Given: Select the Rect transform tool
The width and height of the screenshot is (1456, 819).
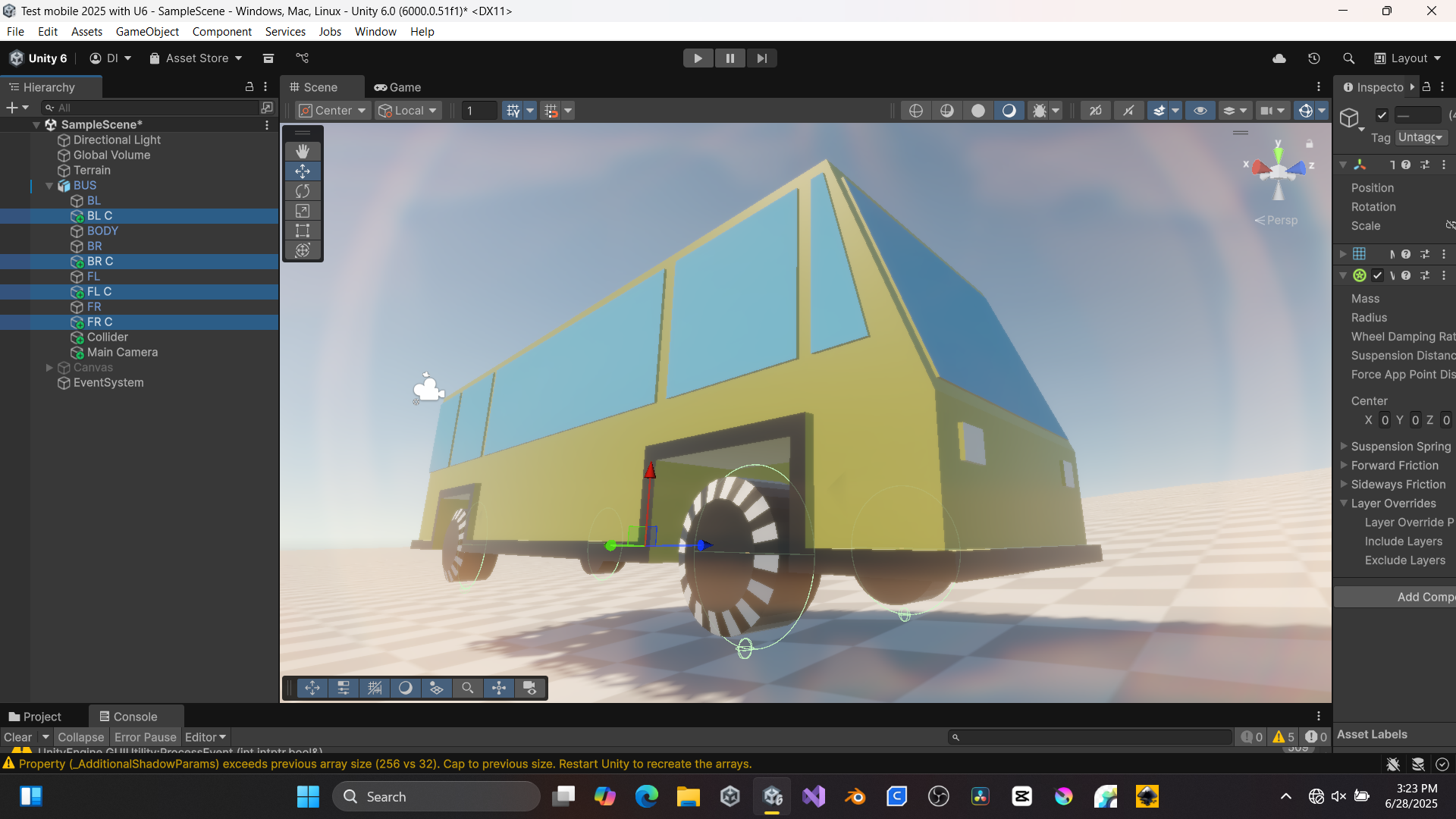Looking at the screenshot, I should tap(303, 231).
